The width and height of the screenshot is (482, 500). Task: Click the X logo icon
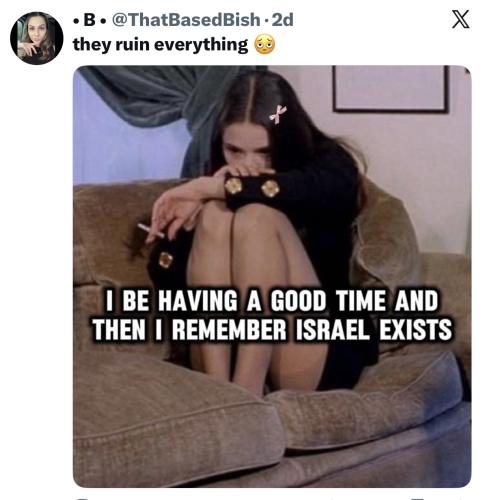[x=461, y=20]
